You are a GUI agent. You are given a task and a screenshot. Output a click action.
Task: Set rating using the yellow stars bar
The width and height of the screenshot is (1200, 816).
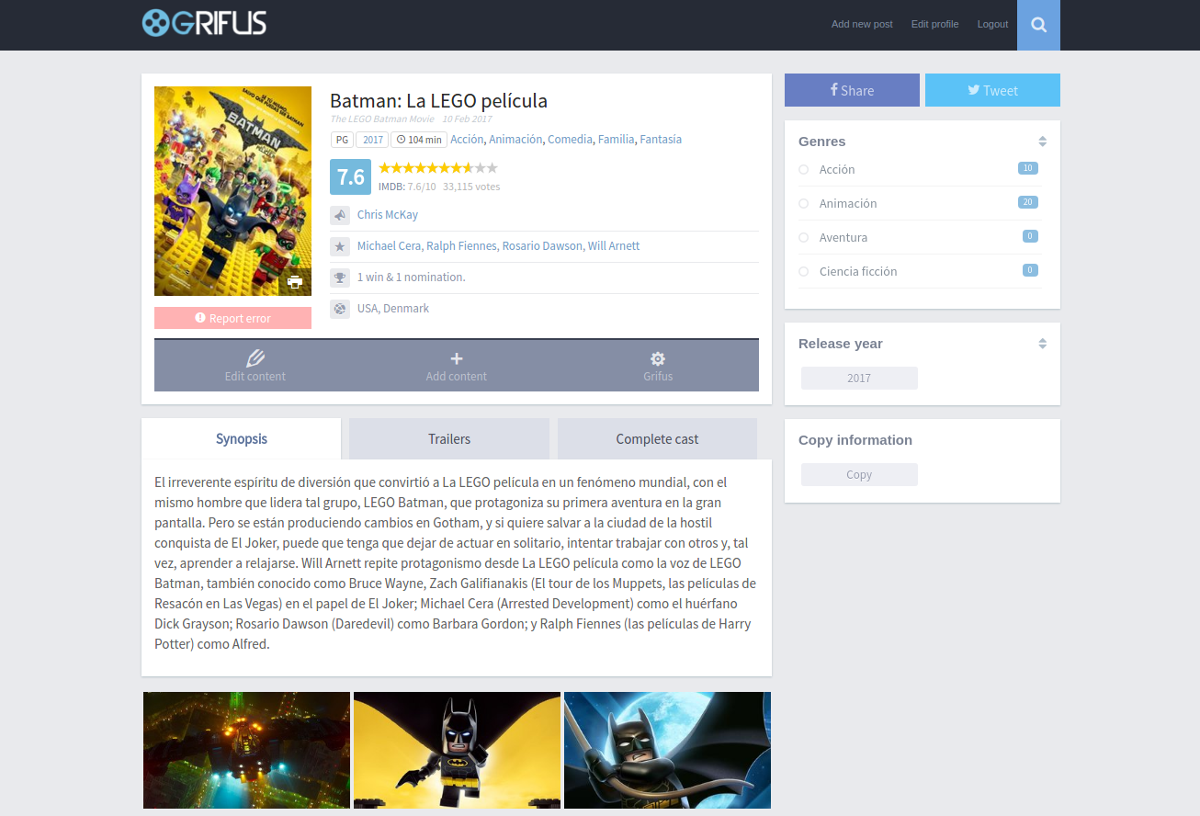(x=438, y=168)
